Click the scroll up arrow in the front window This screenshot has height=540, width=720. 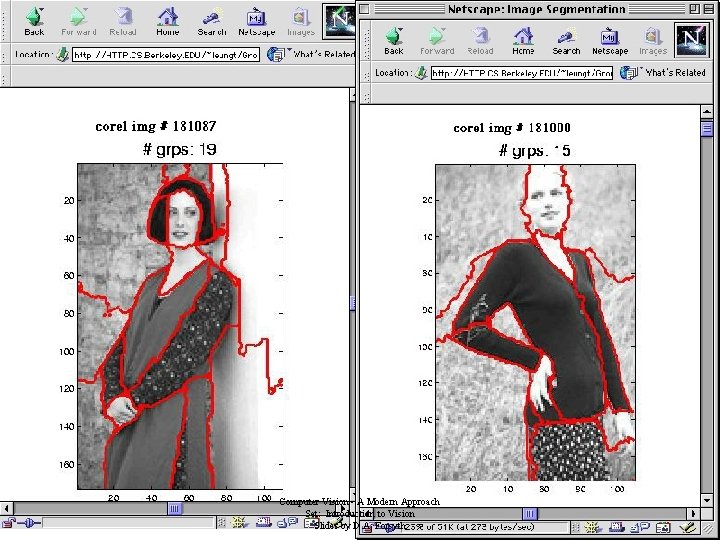(707, 112)
